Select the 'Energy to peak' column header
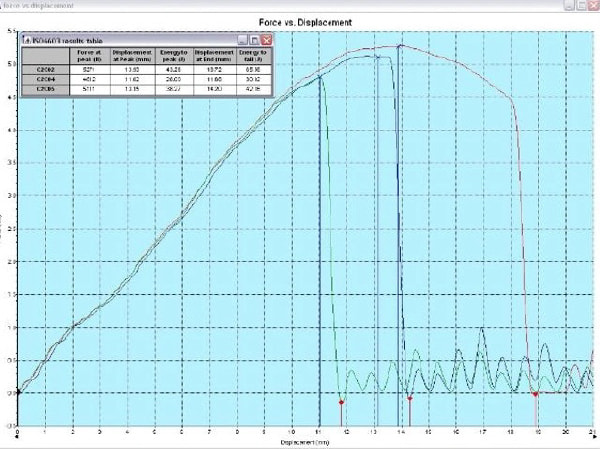Image resolution: width=600 pixels, height=449 pixels. [173, 55]
